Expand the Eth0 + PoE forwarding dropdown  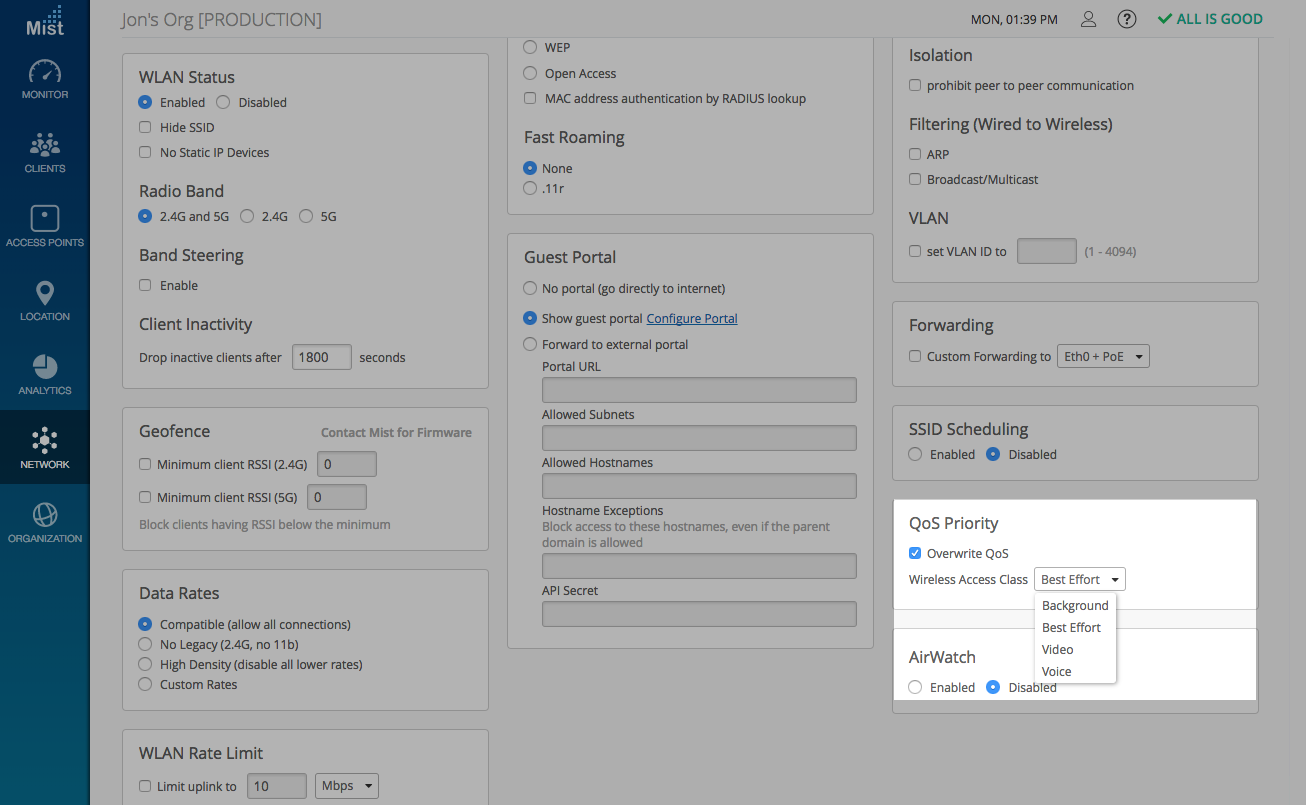pyautogui.click(x=1102, y=356)
